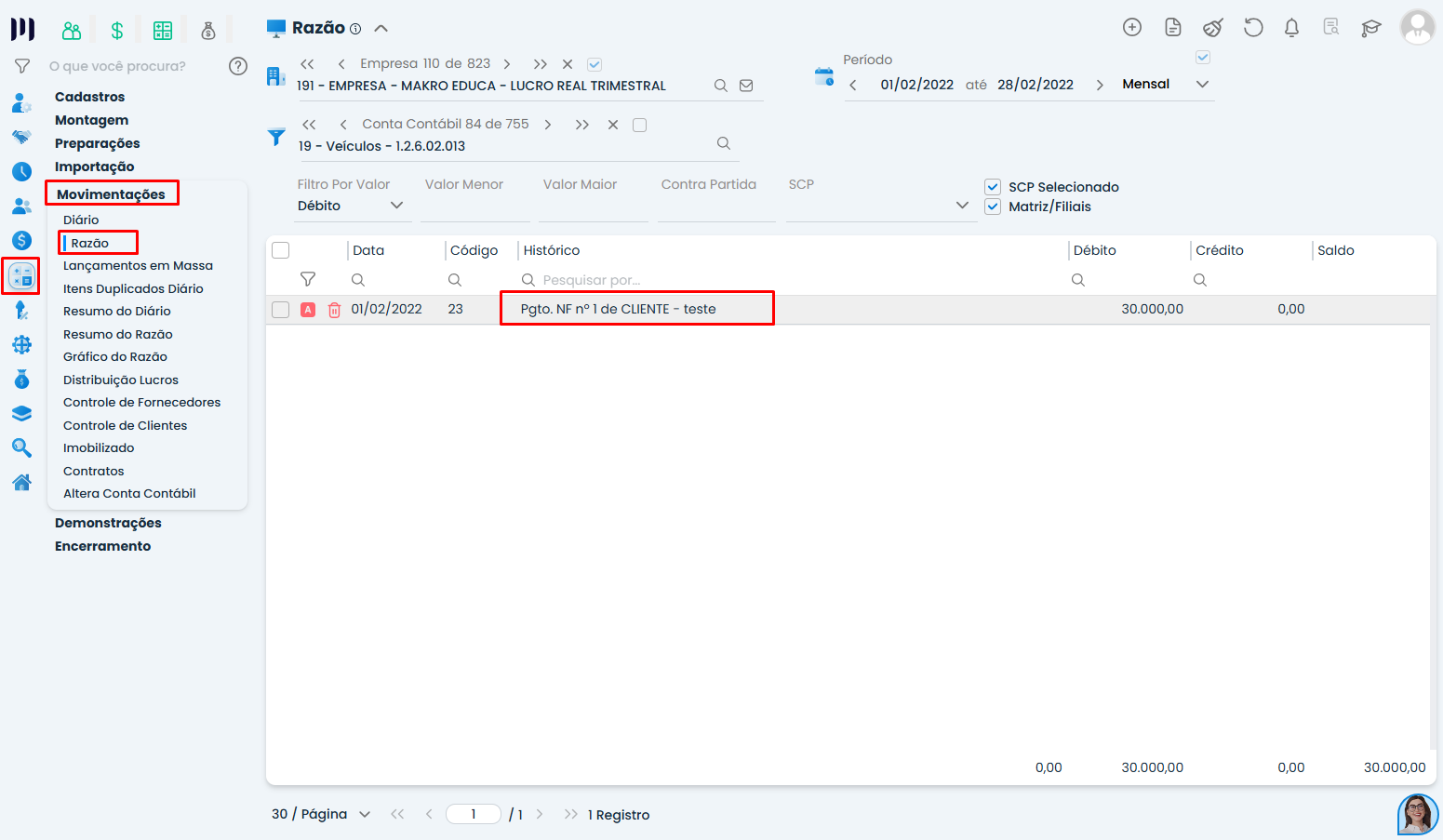Image resolution: width=1443 pixels, height=840 pixels.
Task: Open the Encerramento section
Action: [102, 546]
